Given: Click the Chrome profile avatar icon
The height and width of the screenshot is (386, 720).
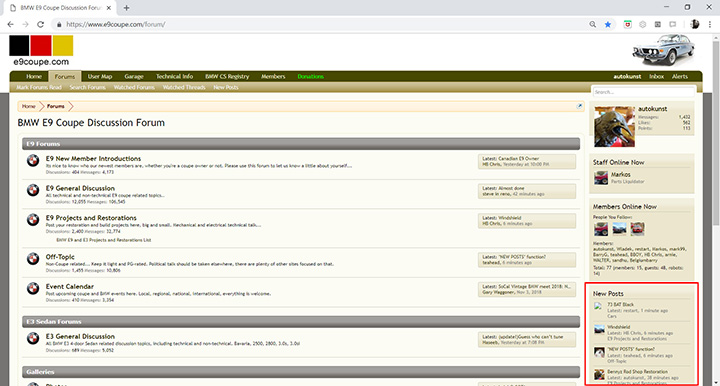Looking at the screenshot, I should click(695, 24).
